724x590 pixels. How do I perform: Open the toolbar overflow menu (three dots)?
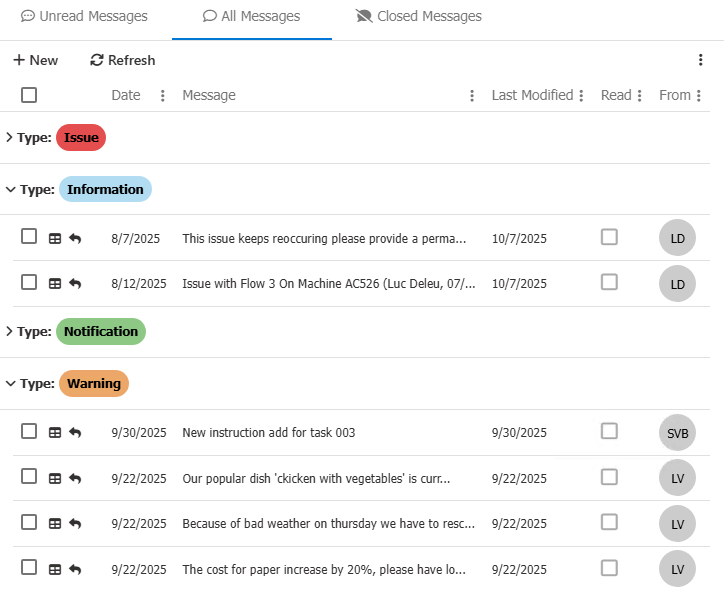(x=700, y=60)
